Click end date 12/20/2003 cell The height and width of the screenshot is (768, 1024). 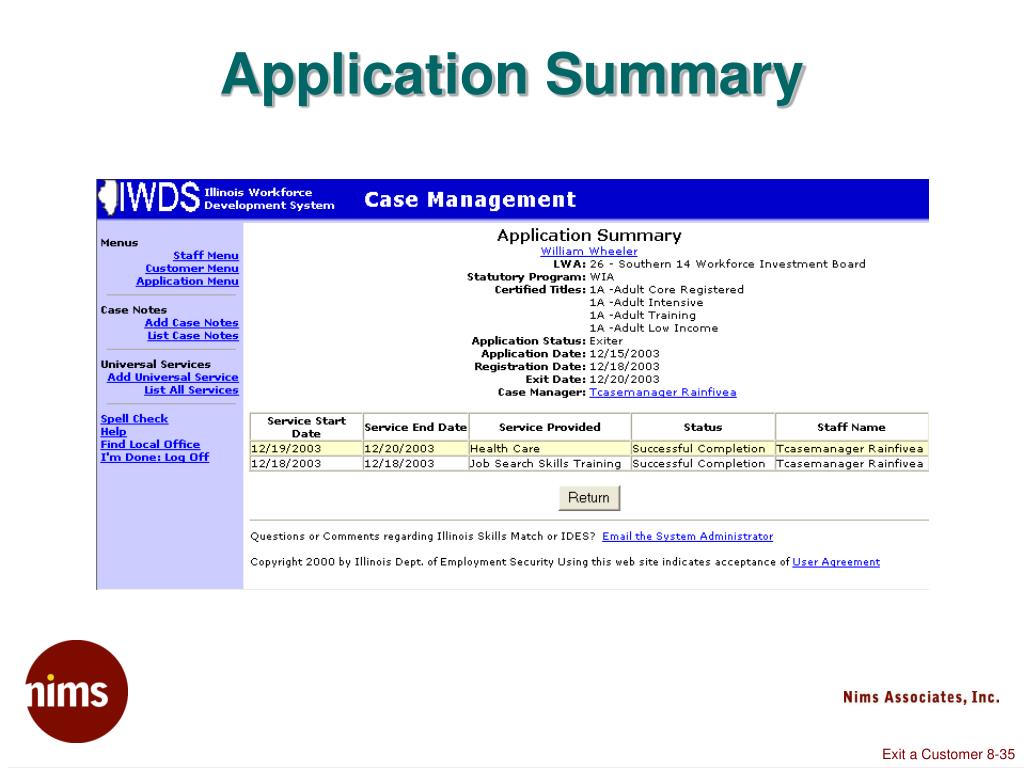416,449
